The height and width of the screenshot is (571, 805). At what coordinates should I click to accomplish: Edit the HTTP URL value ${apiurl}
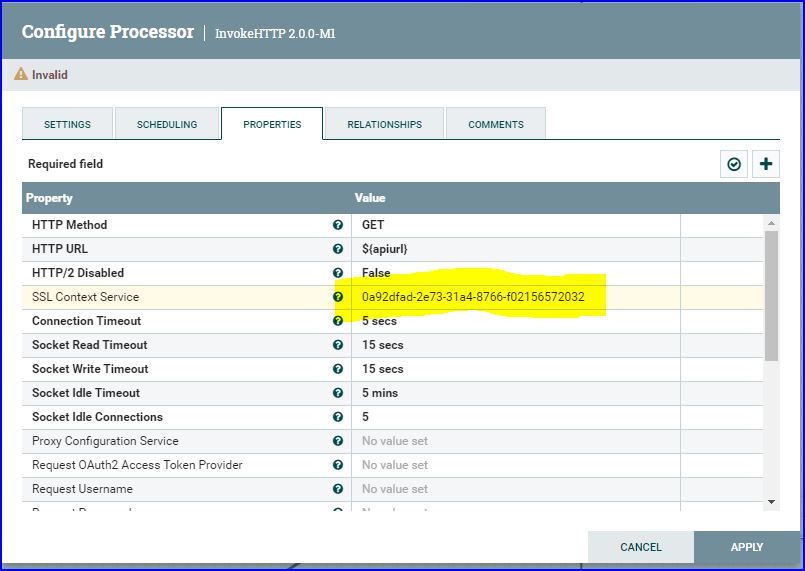[515, 249]
